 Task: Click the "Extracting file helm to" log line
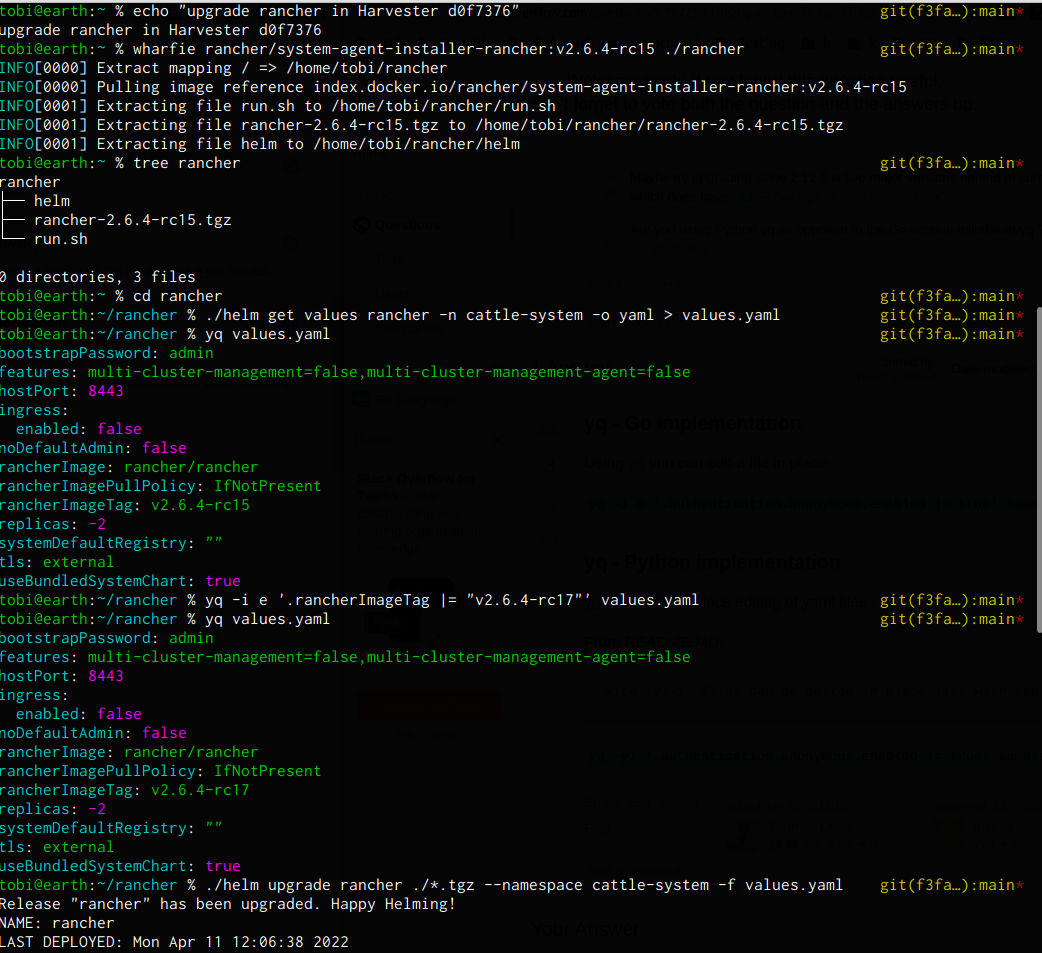tap(260, 144)
